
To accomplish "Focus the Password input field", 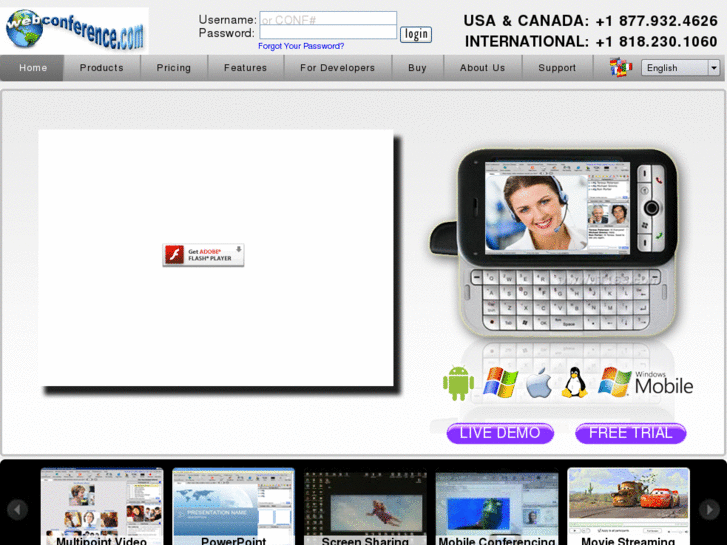I will (328, 32).
